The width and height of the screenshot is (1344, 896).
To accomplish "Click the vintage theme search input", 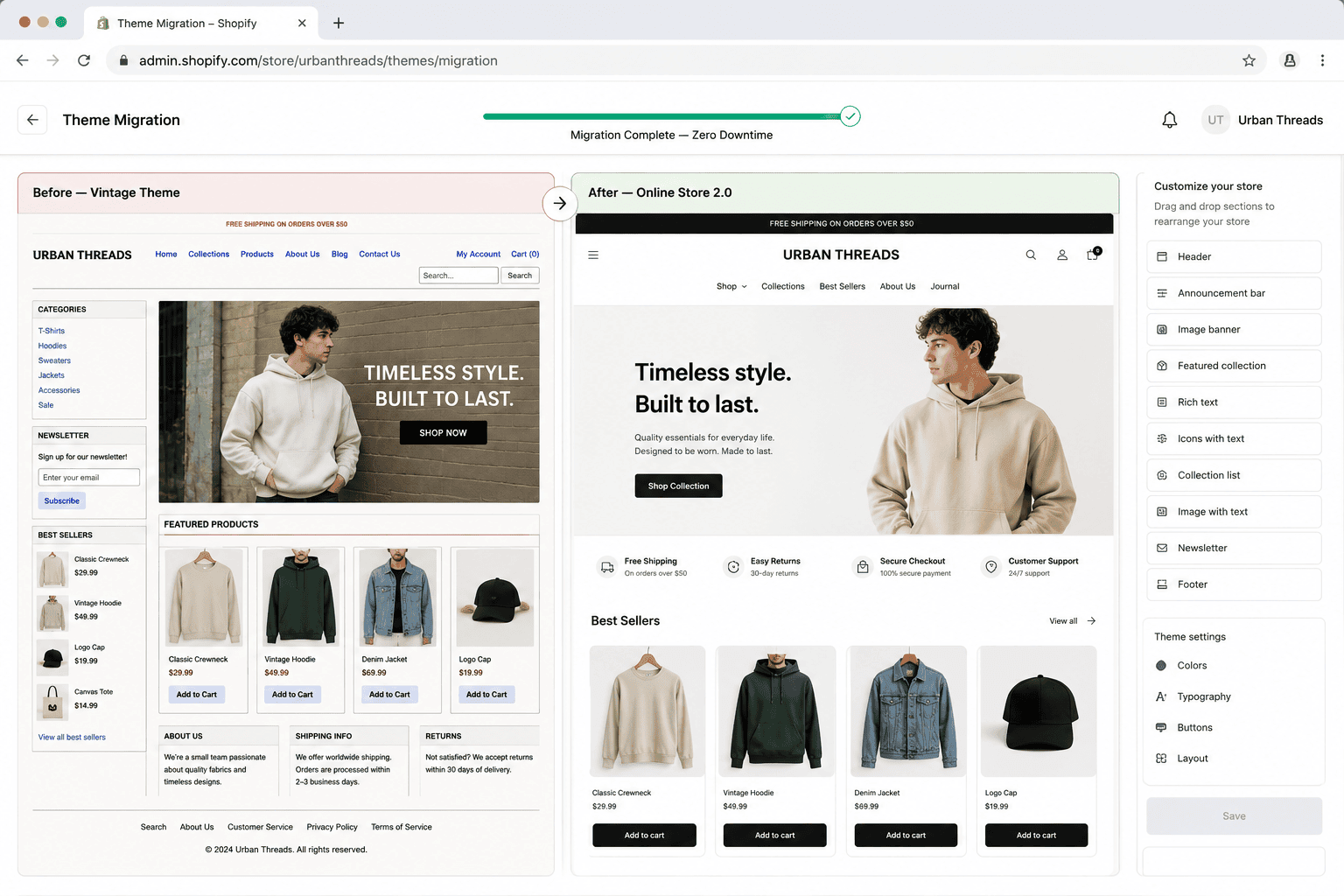I will pos(458,276).
